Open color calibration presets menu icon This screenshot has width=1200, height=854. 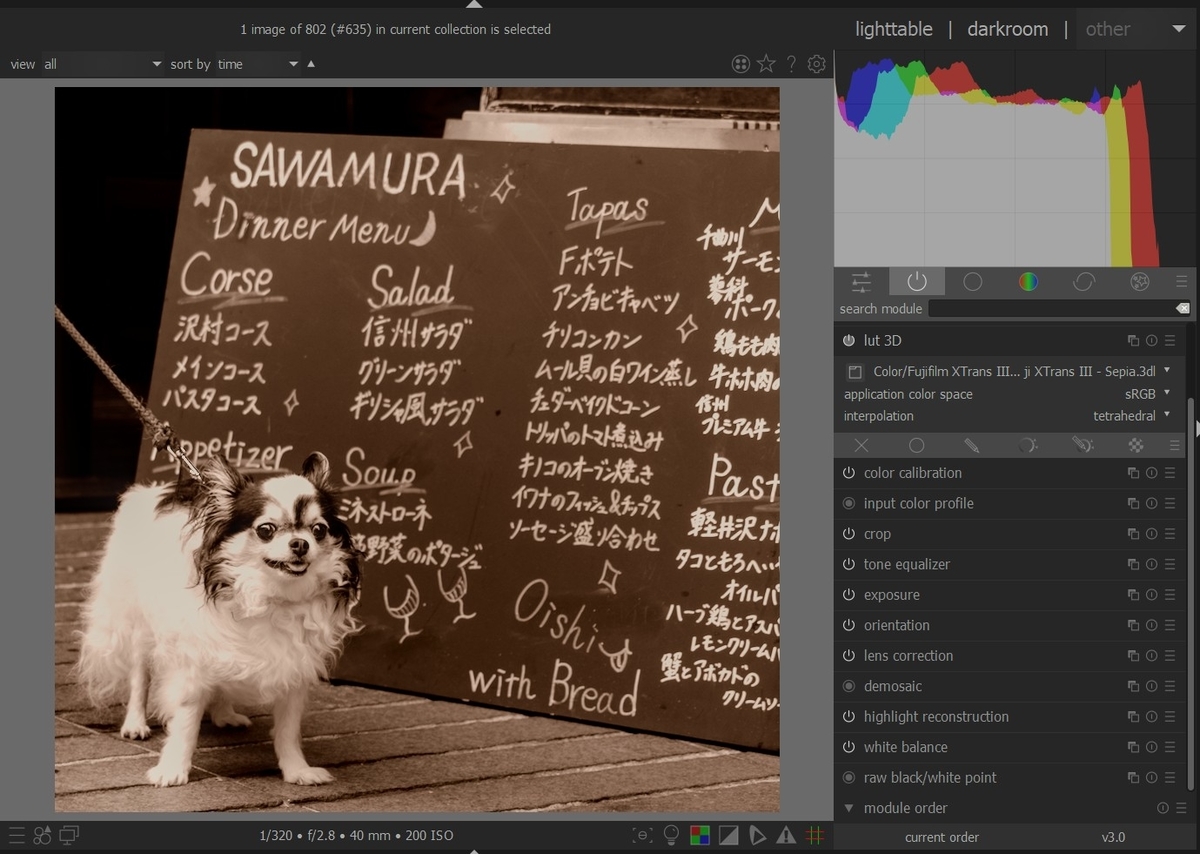tap(1169, 473)
